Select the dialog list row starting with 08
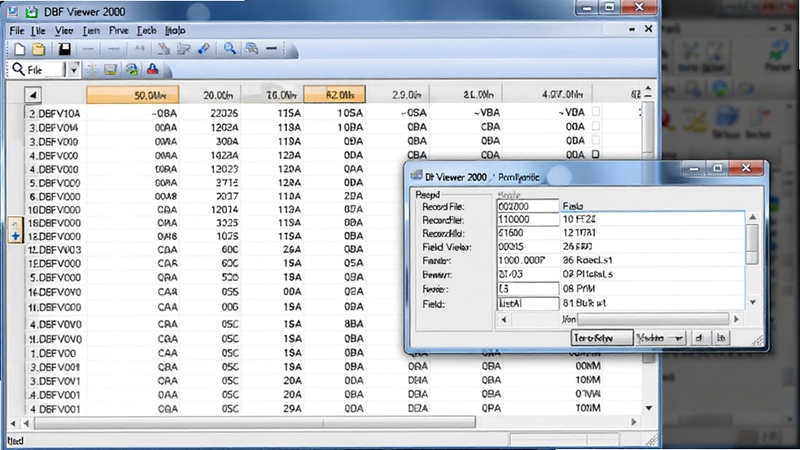The width and height of the screenshot is (800, 450). pos(653,289)
